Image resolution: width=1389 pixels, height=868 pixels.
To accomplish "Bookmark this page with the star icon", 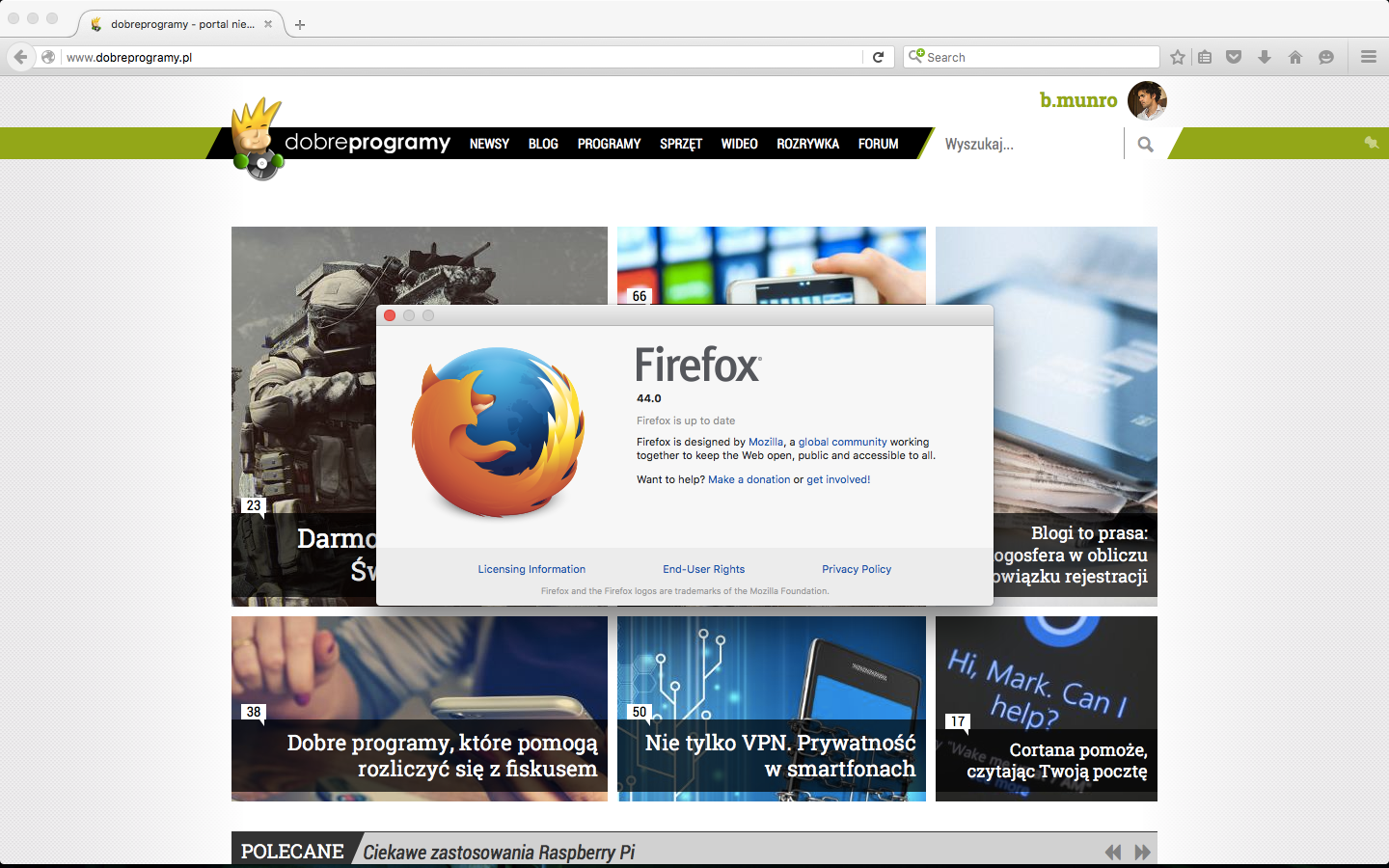I will coord(1178,57).
